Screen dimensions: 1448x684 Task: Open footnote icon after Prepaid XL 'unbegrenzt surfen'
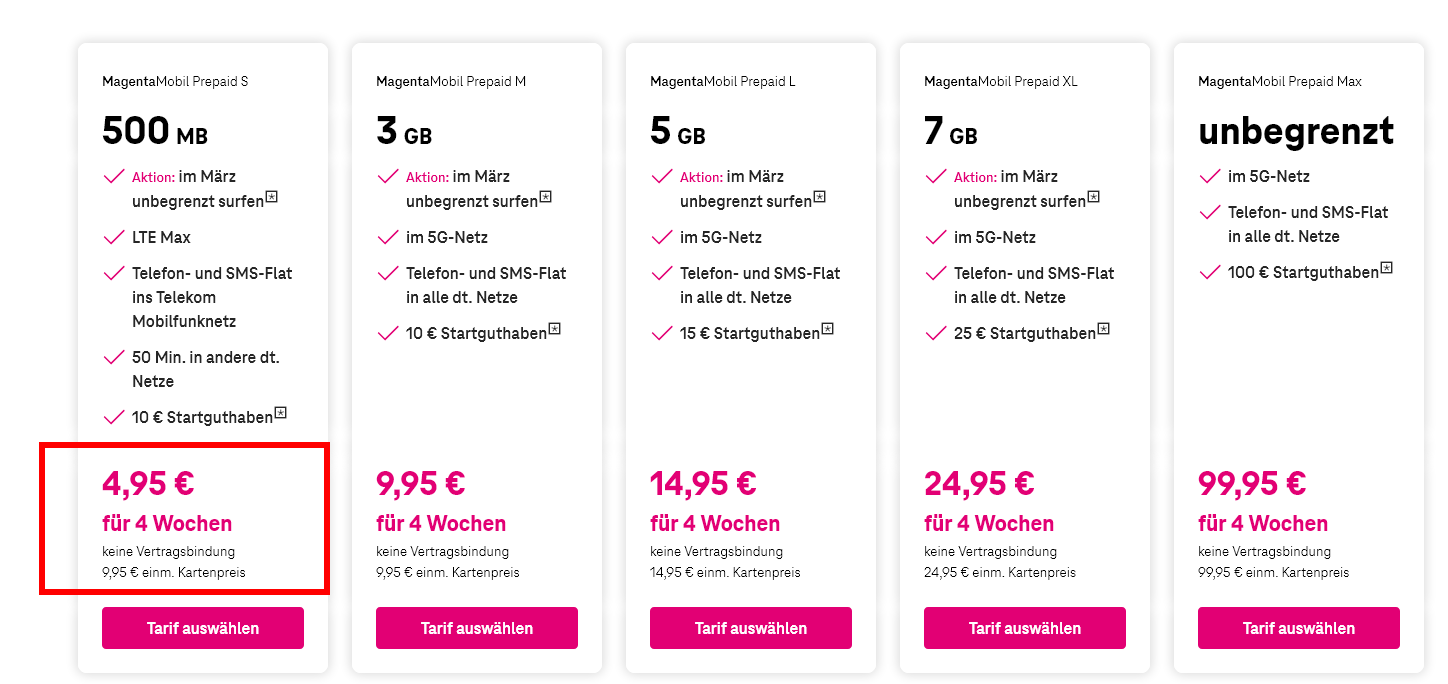(x=1093, y=197)
